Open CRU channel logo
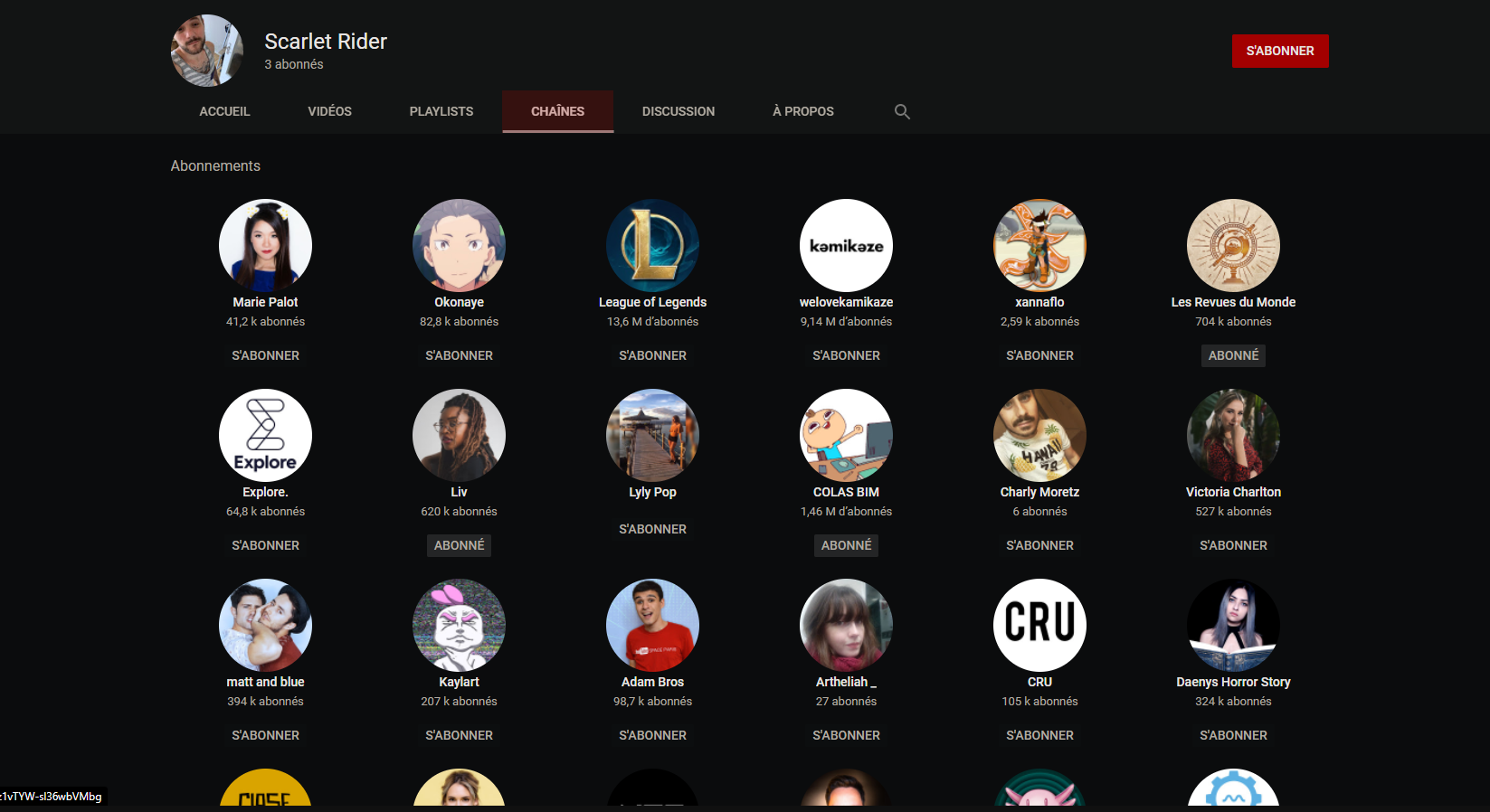Screen dimensions: 1490x812 click(1039, 625)
